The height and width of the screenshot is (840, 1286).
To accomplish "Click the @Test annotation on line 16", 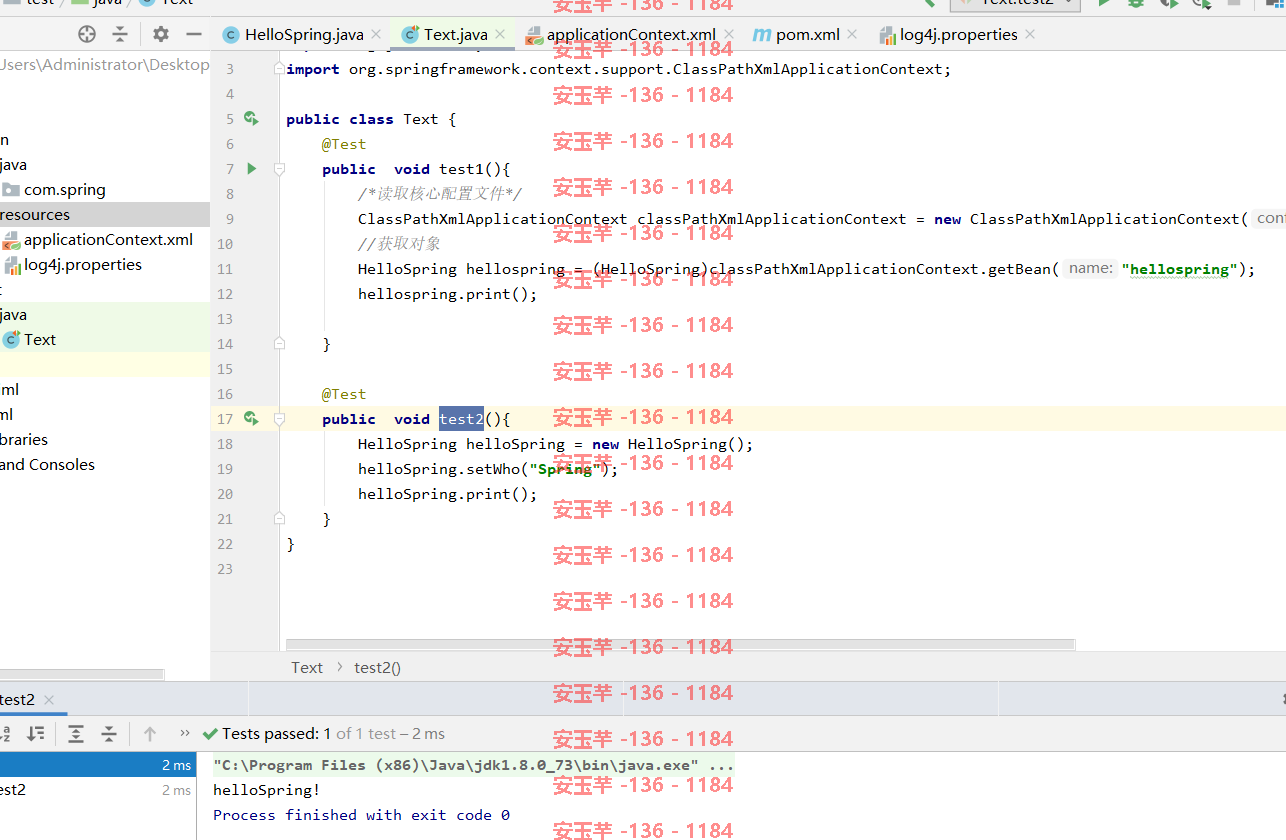I will (x=344, y=394).
